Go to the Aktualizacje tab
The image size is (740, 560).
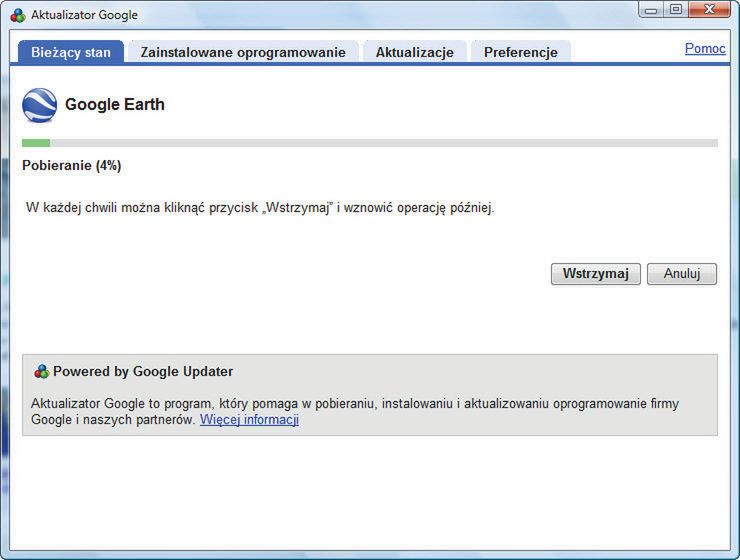(414, 52)
